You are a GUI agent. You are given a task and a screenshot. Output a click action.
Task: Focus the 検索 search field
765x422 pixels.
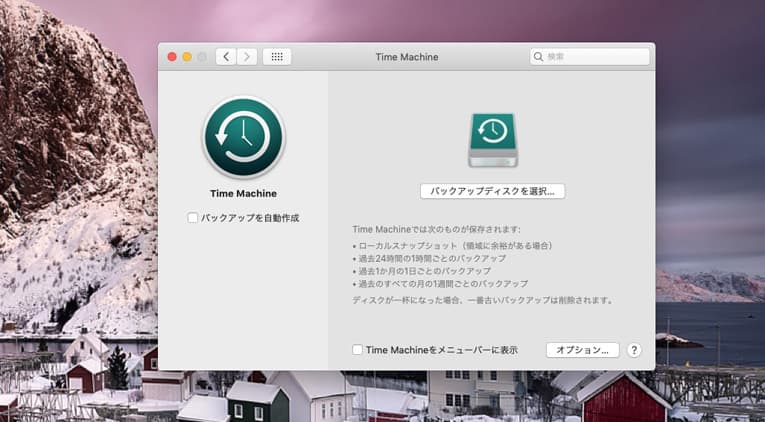pos(595,57)
